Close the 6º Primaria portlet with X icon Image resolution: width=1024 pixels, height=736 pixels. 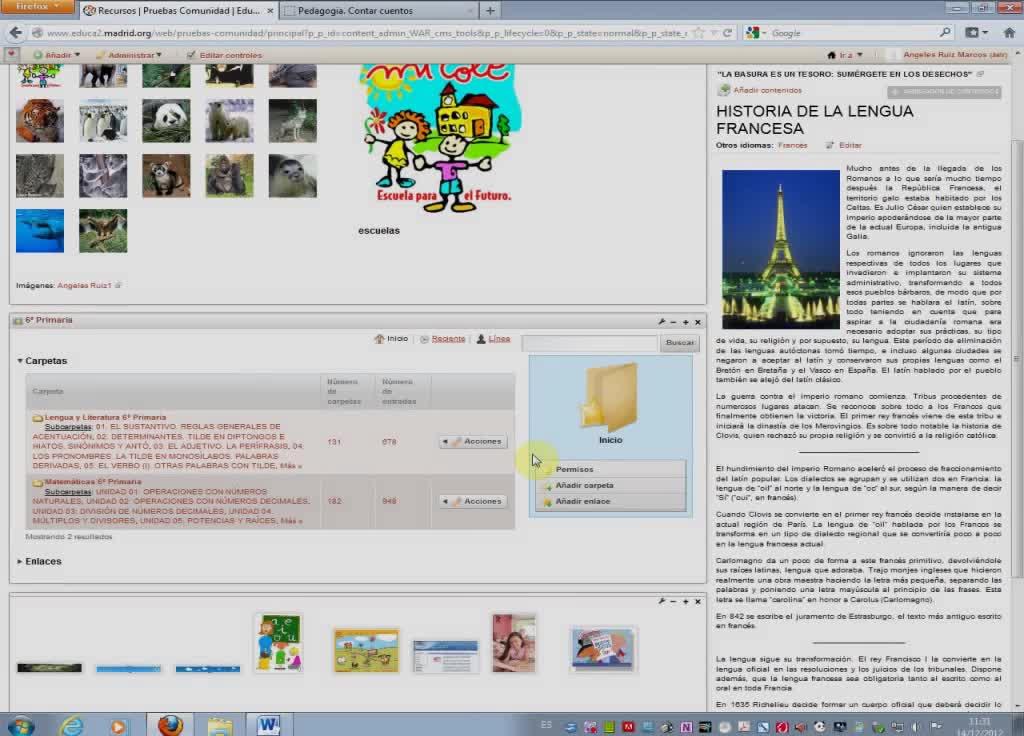[698, 321]
